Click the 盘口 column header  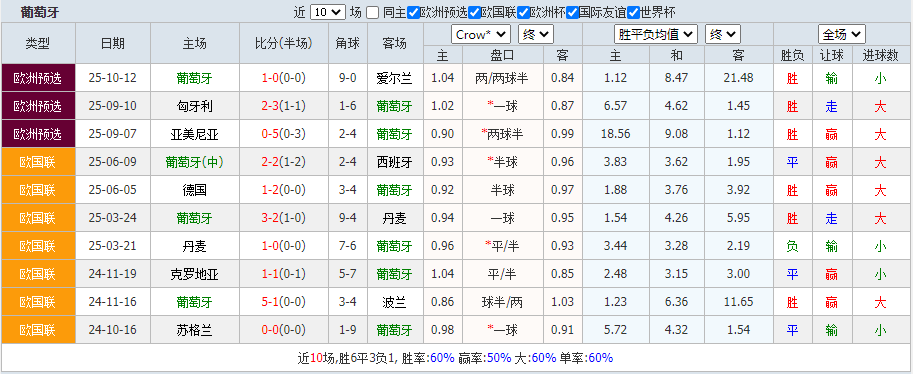click(502, 55)
